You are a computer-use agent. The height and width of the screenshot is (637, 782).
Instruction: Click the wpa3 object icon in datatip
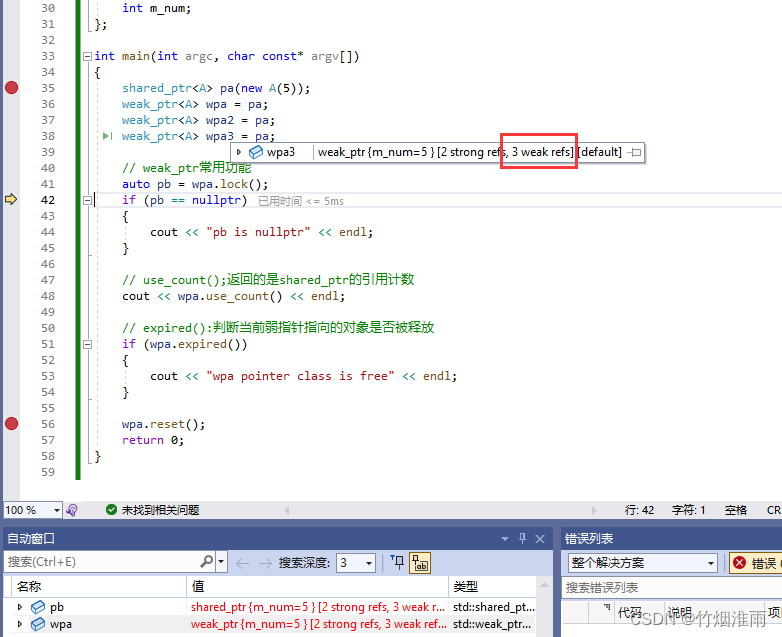click(x=255, y=152)
